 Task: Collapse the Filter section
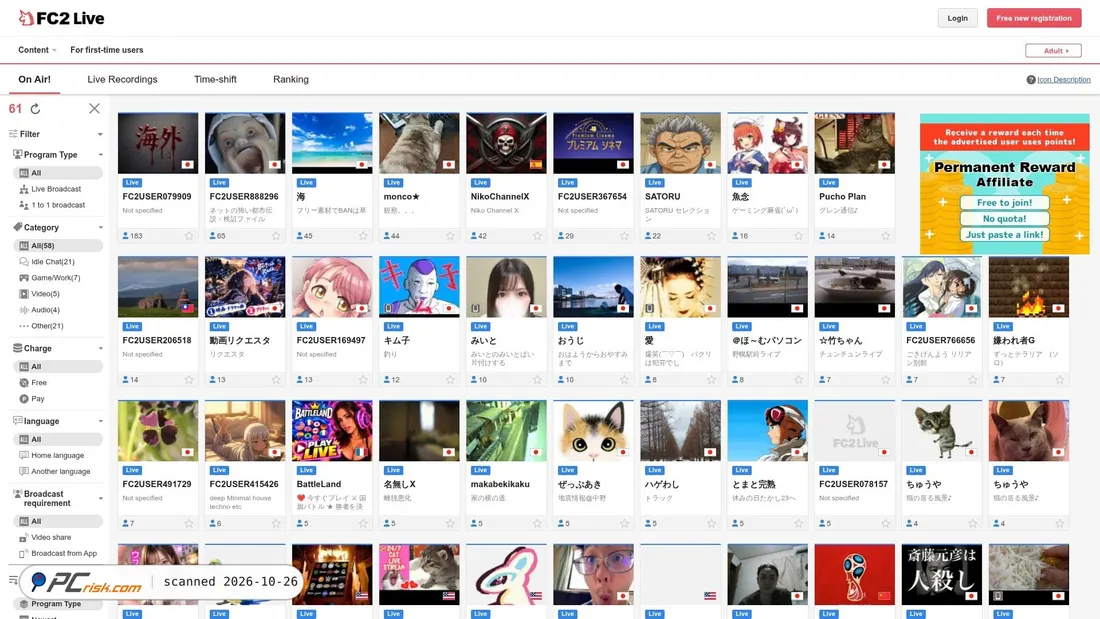point(100,134)
